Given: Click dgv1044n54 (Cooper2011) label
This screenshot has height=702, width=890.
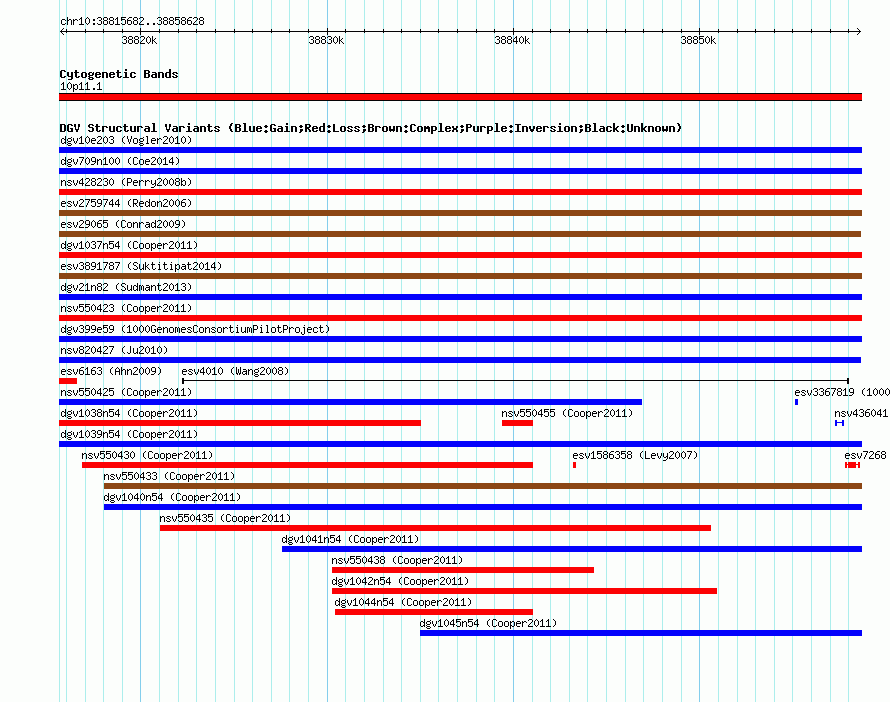Looking at the screenshot, I should [403, 602].
